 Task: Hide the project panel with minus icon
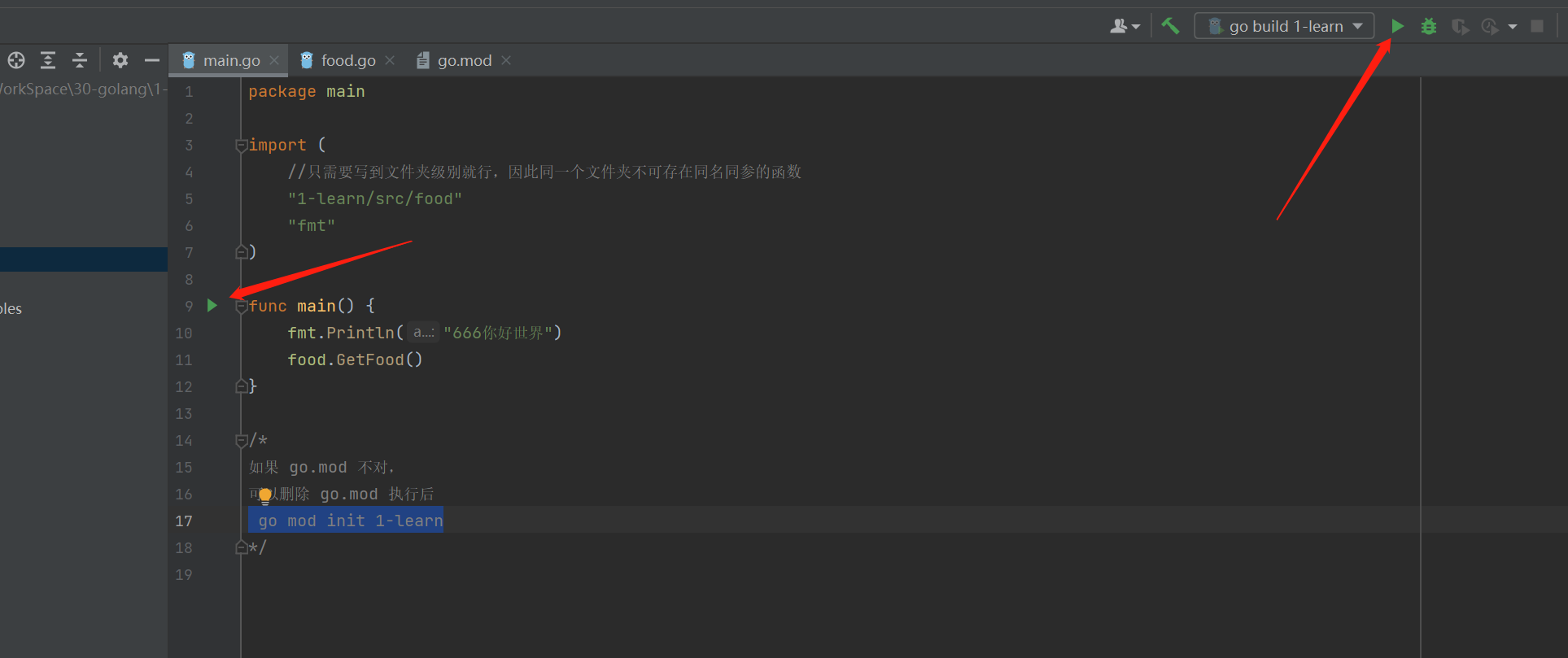coord(152,60)
